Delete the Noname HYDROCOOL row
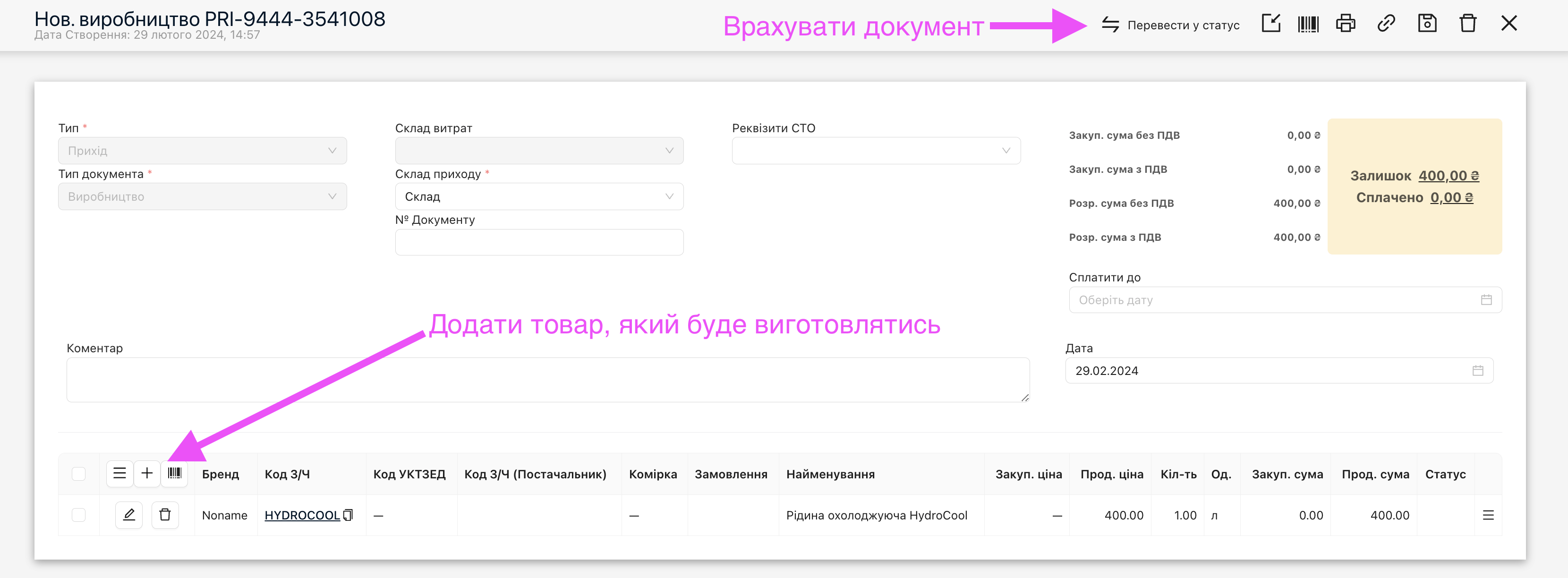Image resolution: width=1568 pixels, height=578 pixels. tap(165, 515)
